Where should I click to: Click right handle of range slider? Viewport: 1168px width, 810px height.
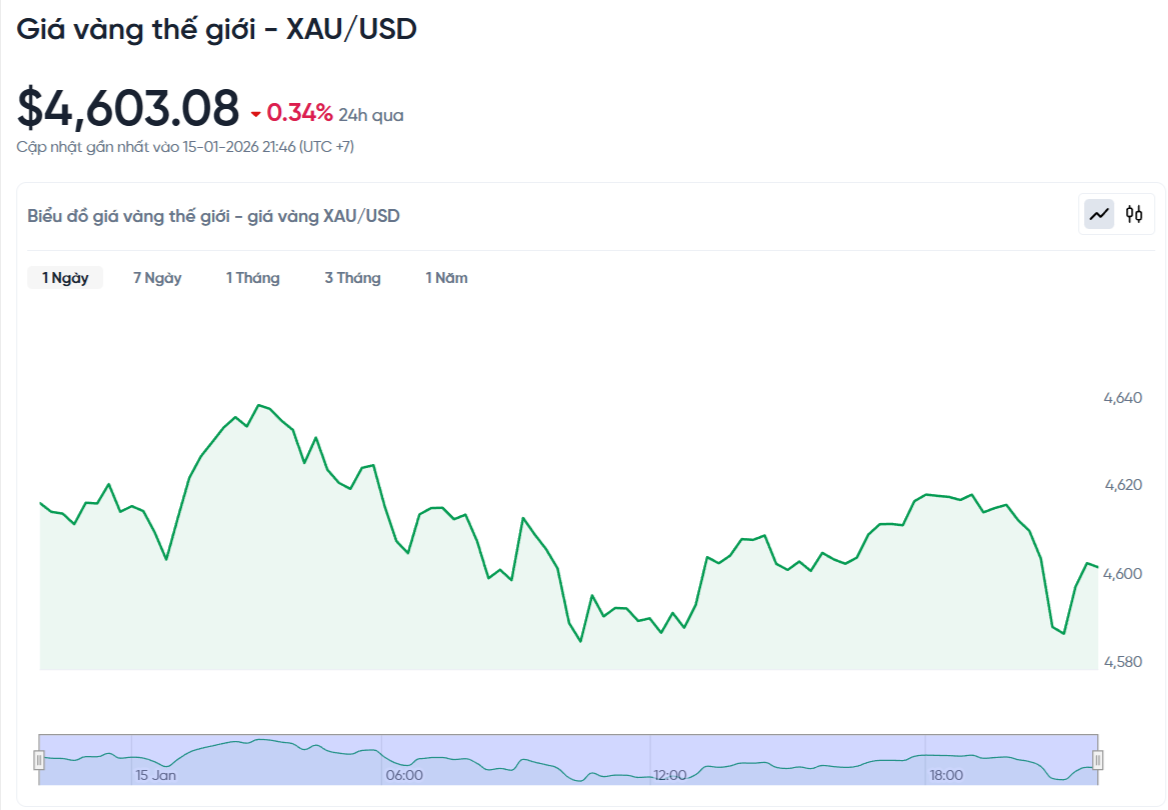pos(1096,758)
